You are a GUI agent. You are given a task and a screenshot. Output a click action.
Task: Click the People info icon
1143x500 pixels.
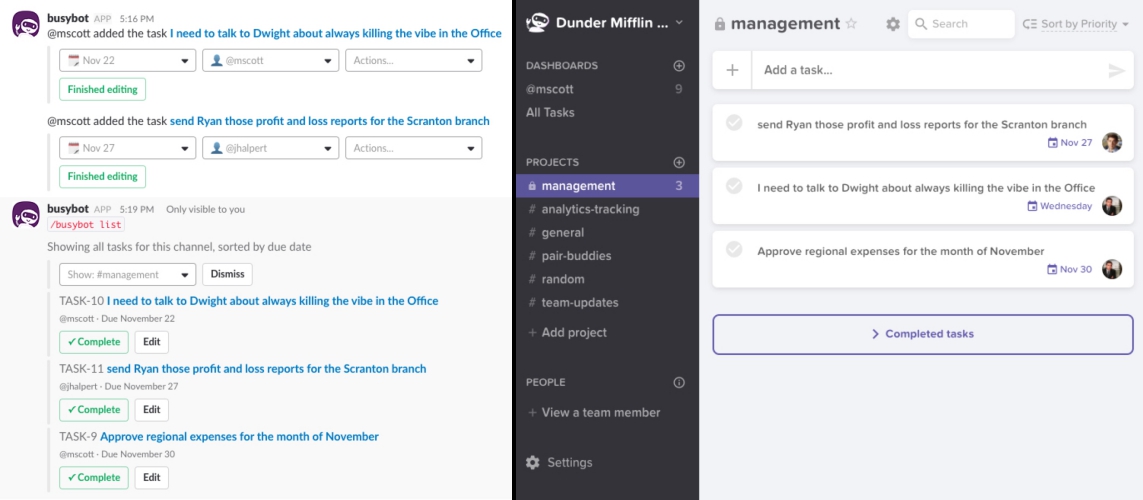coord(679,382)
